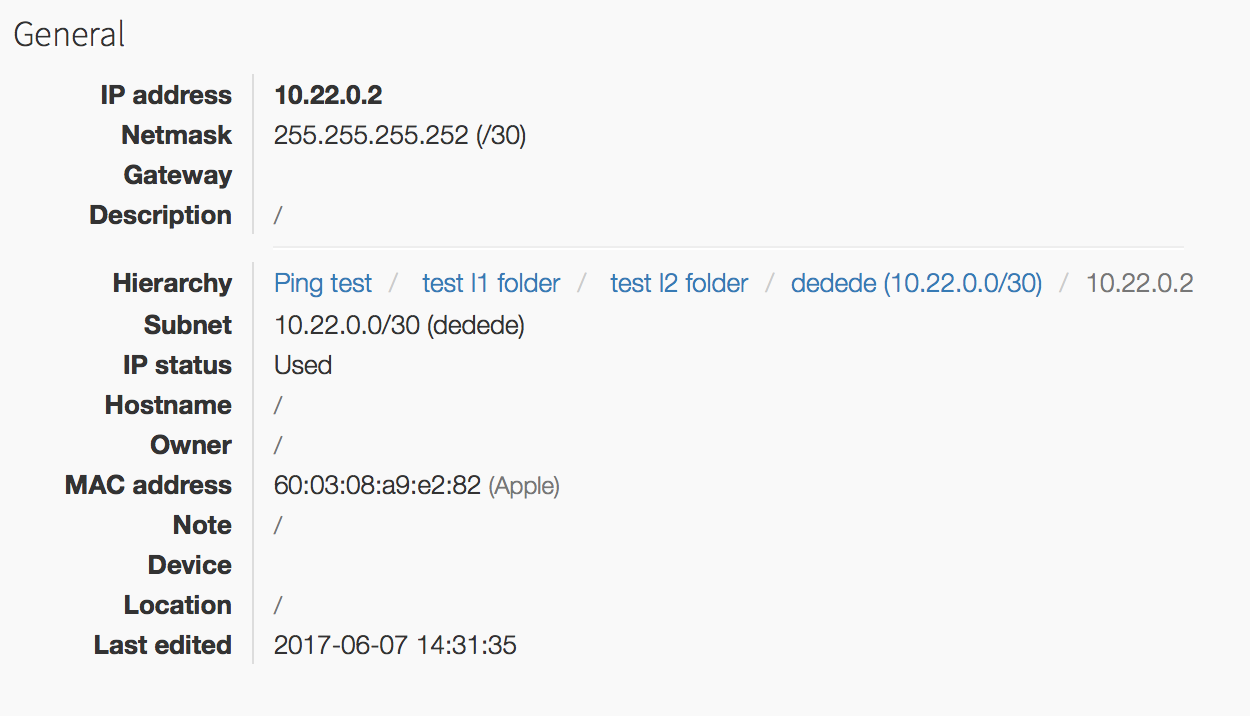
Task: Click the Device field label
Action: point(189,564)
